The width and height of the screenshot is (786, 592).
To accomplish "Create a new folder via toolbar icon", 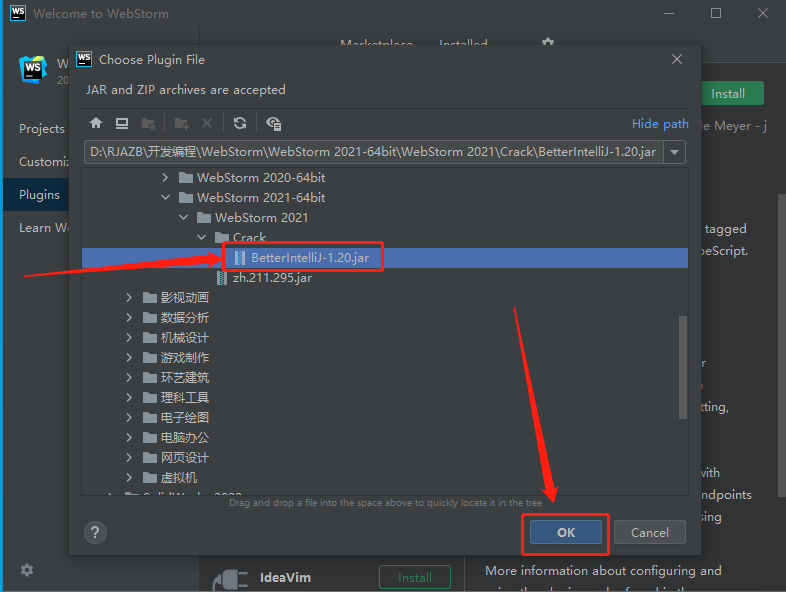I will click(x=181, y=123).
